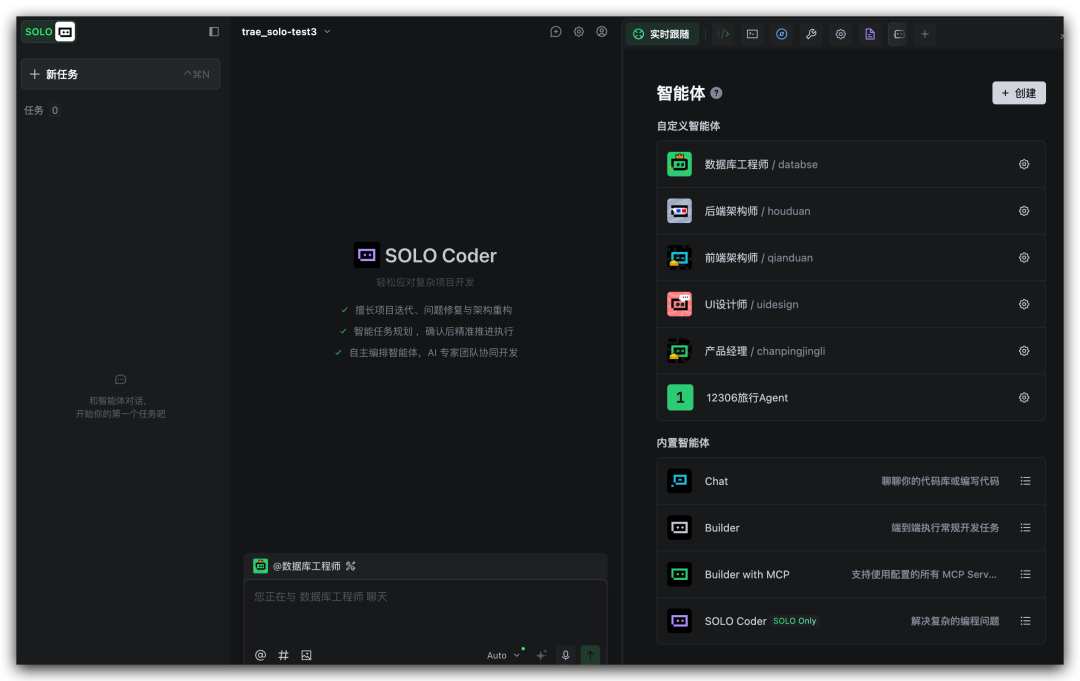Screen dimensions: 1080x681
Task: Select 后端架构师 / houduan agent row
Action: 851,211
